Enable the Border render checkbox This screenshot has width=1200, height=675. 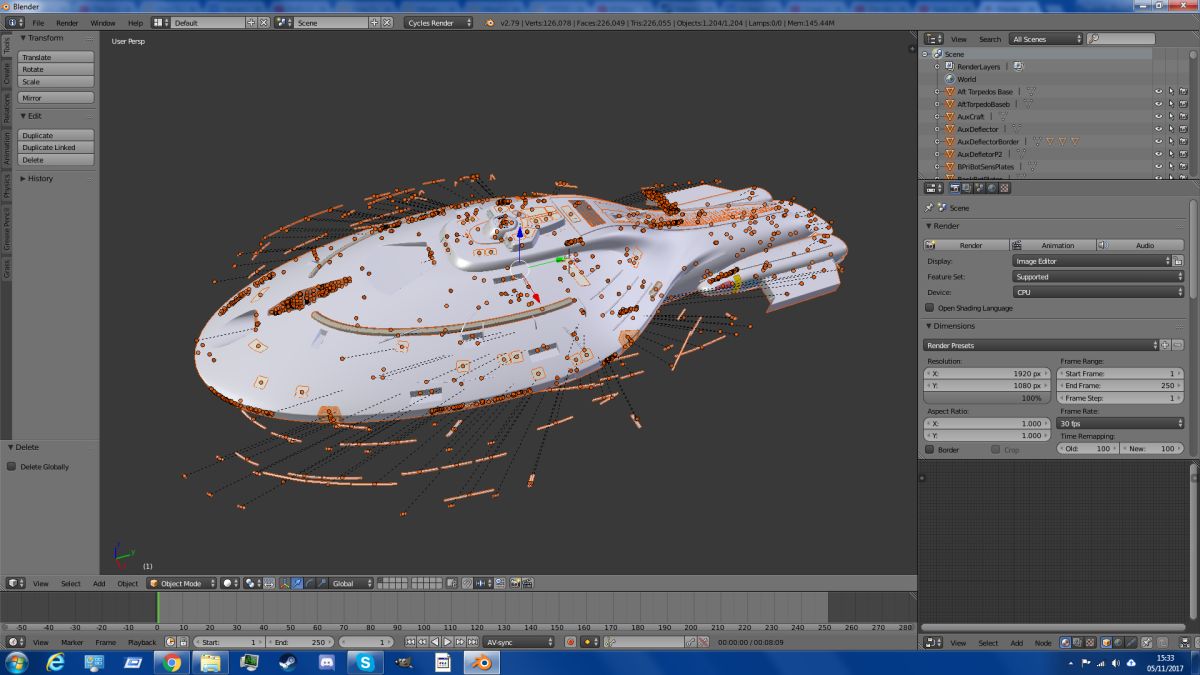pos(930,450)
